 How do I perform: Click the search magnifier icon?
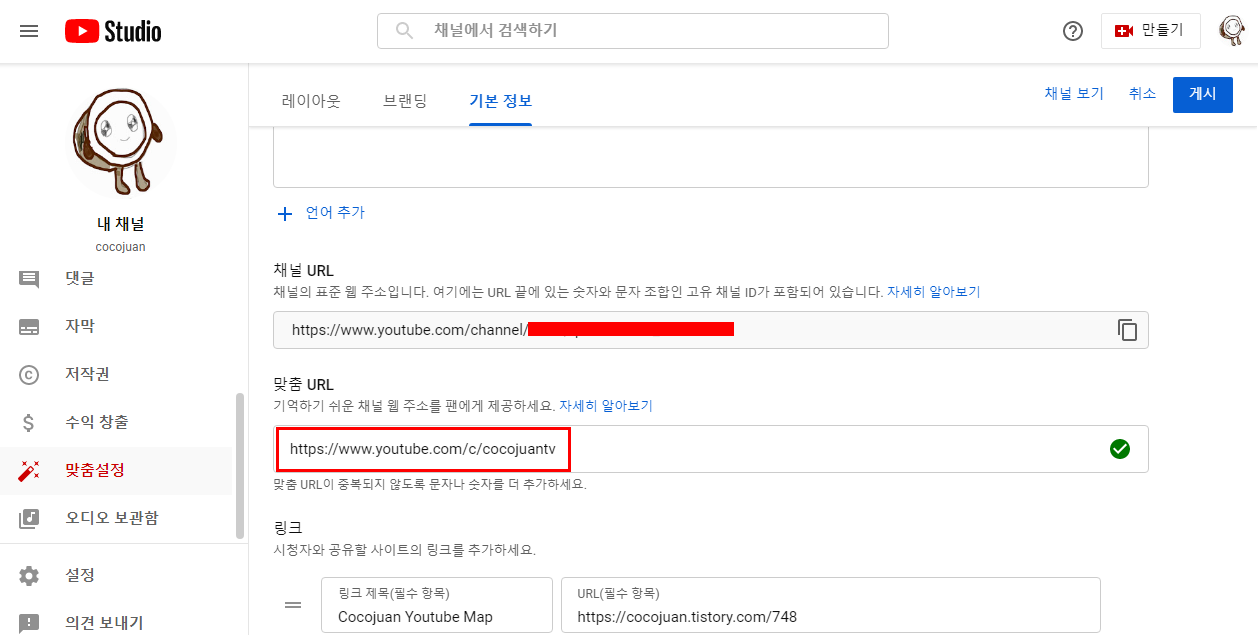404,31
